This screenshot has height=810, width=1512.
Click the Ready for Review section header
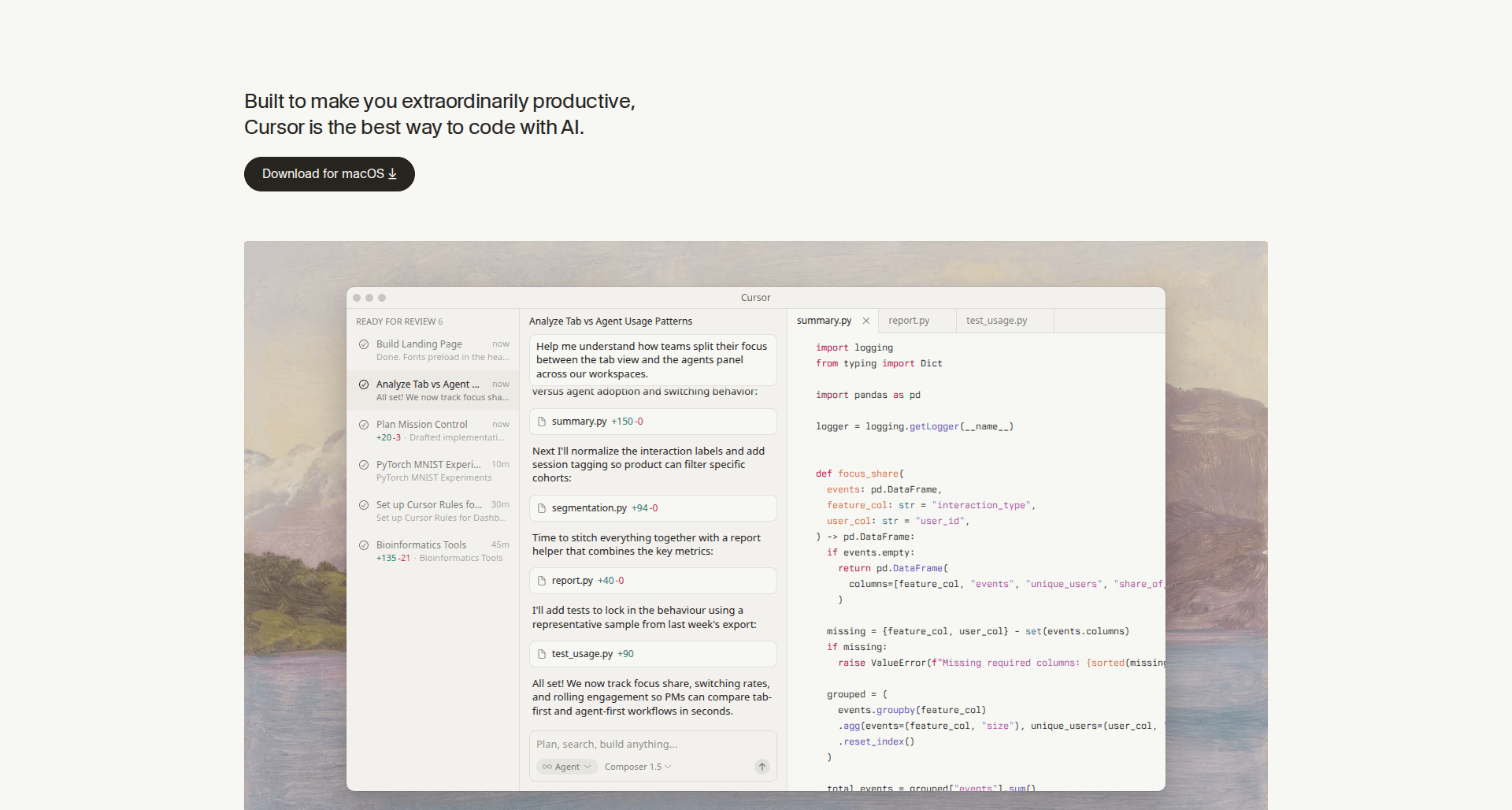[x=399, y=321]
